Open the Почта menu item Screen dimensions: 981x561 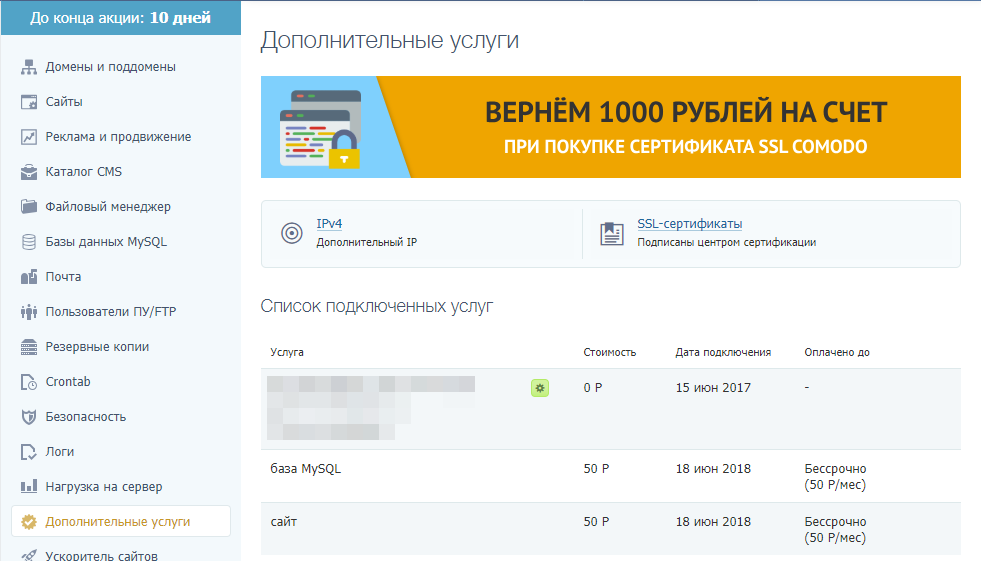pyautogui.click(x=63, y=277)
